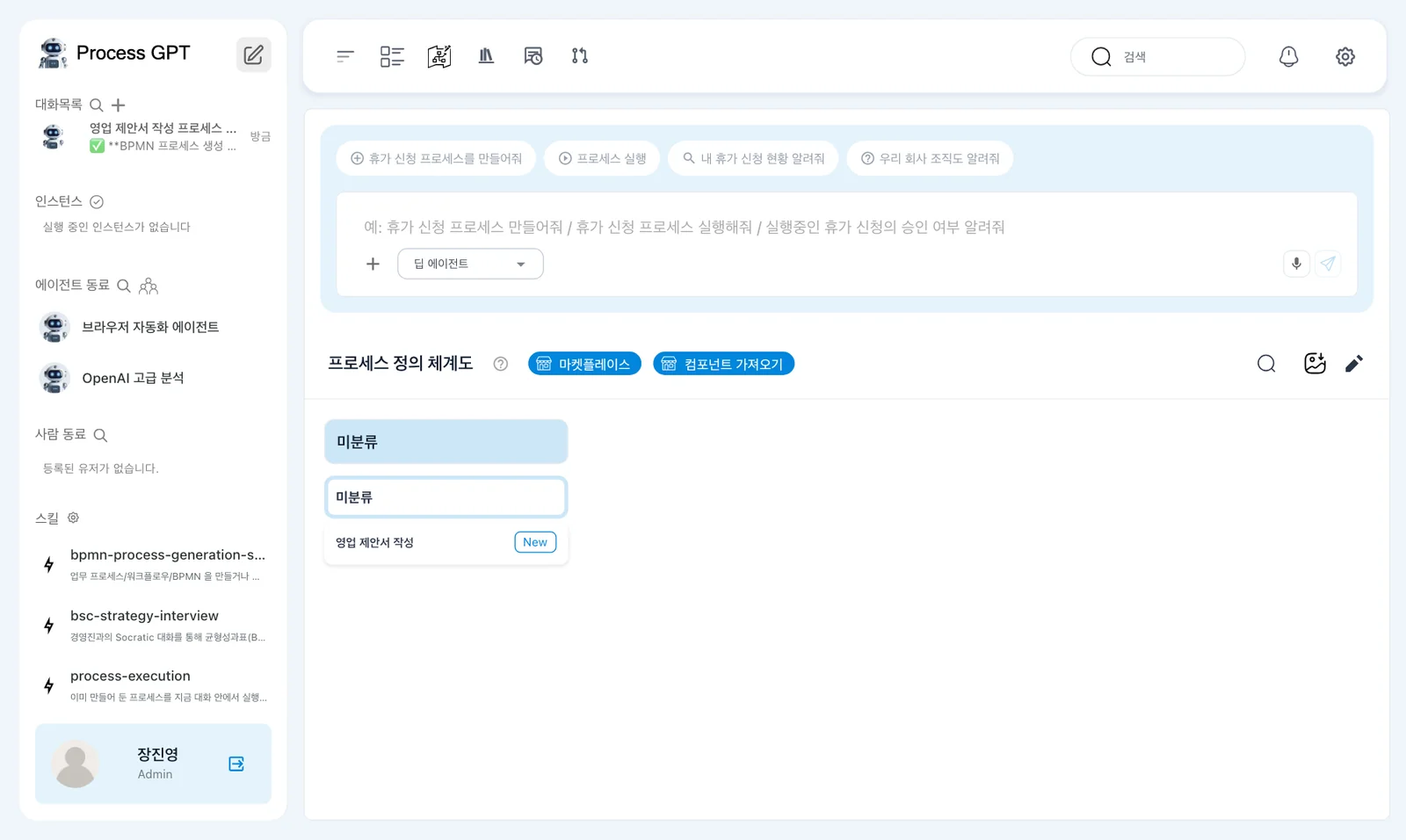Search the chat list (대화목록)
This screenshot has height=840, width=1406.
(97, 105)
